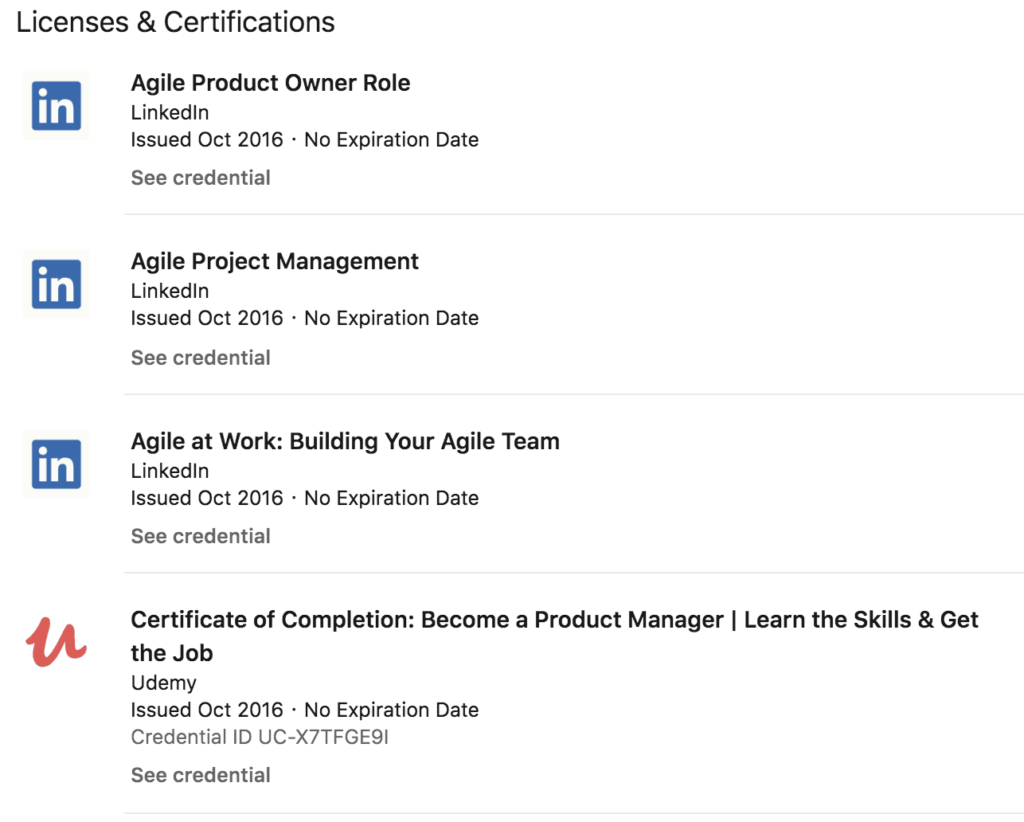Click the LinkedIn icon beside Agile Product Owner Role
1024x822 pixels.
pos(56,106)
